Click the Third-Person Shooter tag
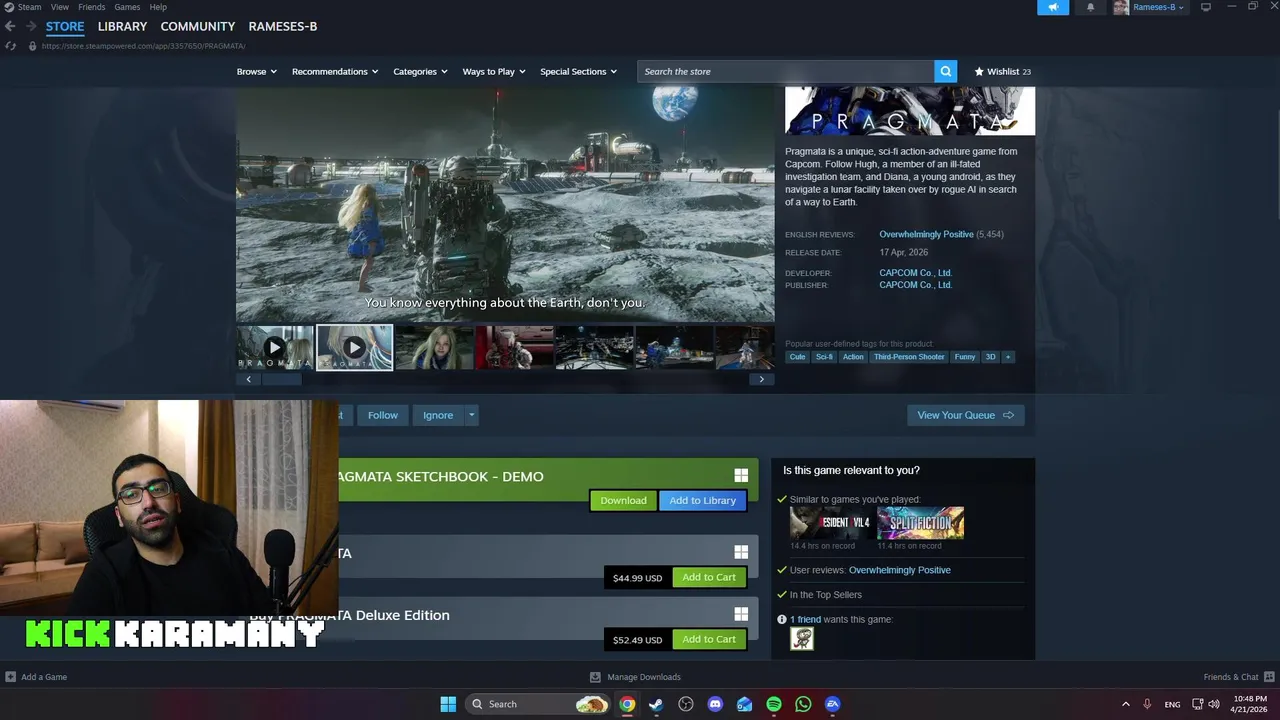 [909, 357]
